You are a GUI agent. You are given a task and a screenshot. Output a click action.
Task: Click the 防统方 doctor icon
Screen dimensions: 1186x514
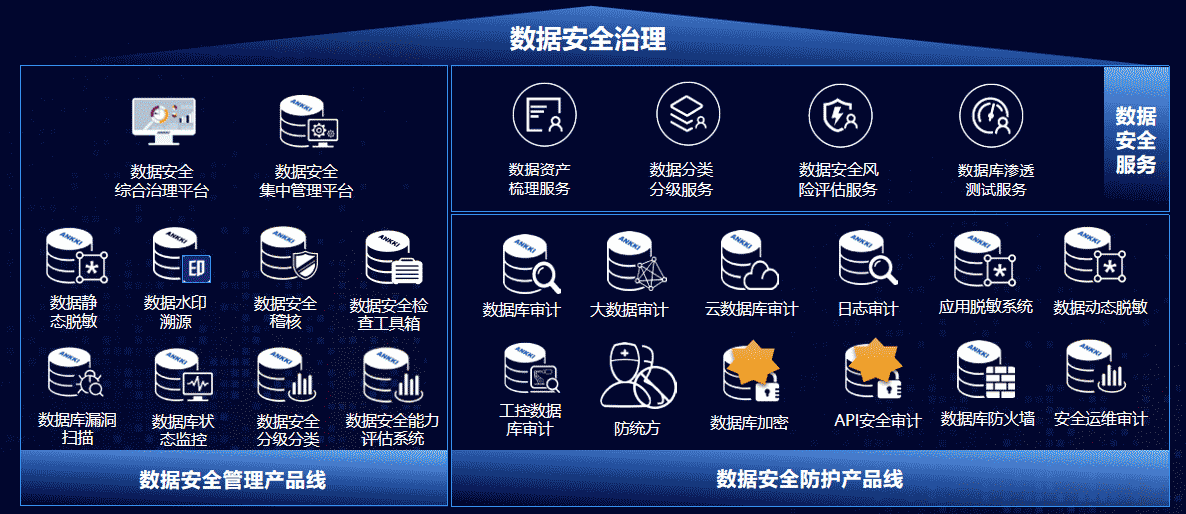pyautogui.click(x=637, y=376)
